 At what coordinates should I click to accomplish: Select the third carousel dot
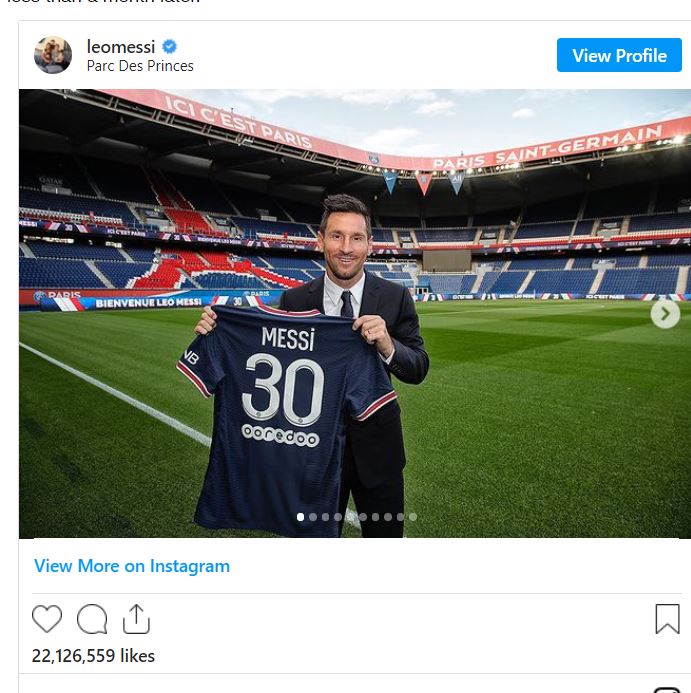pos(325,517)
